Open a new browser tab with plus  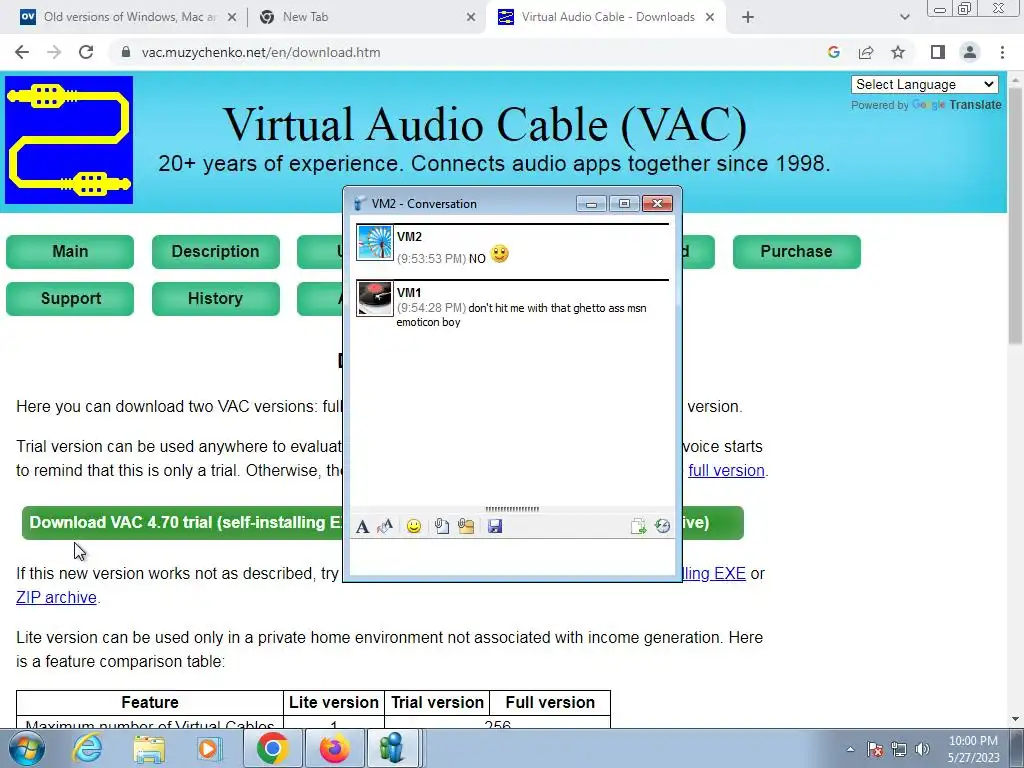pos(748,18)
